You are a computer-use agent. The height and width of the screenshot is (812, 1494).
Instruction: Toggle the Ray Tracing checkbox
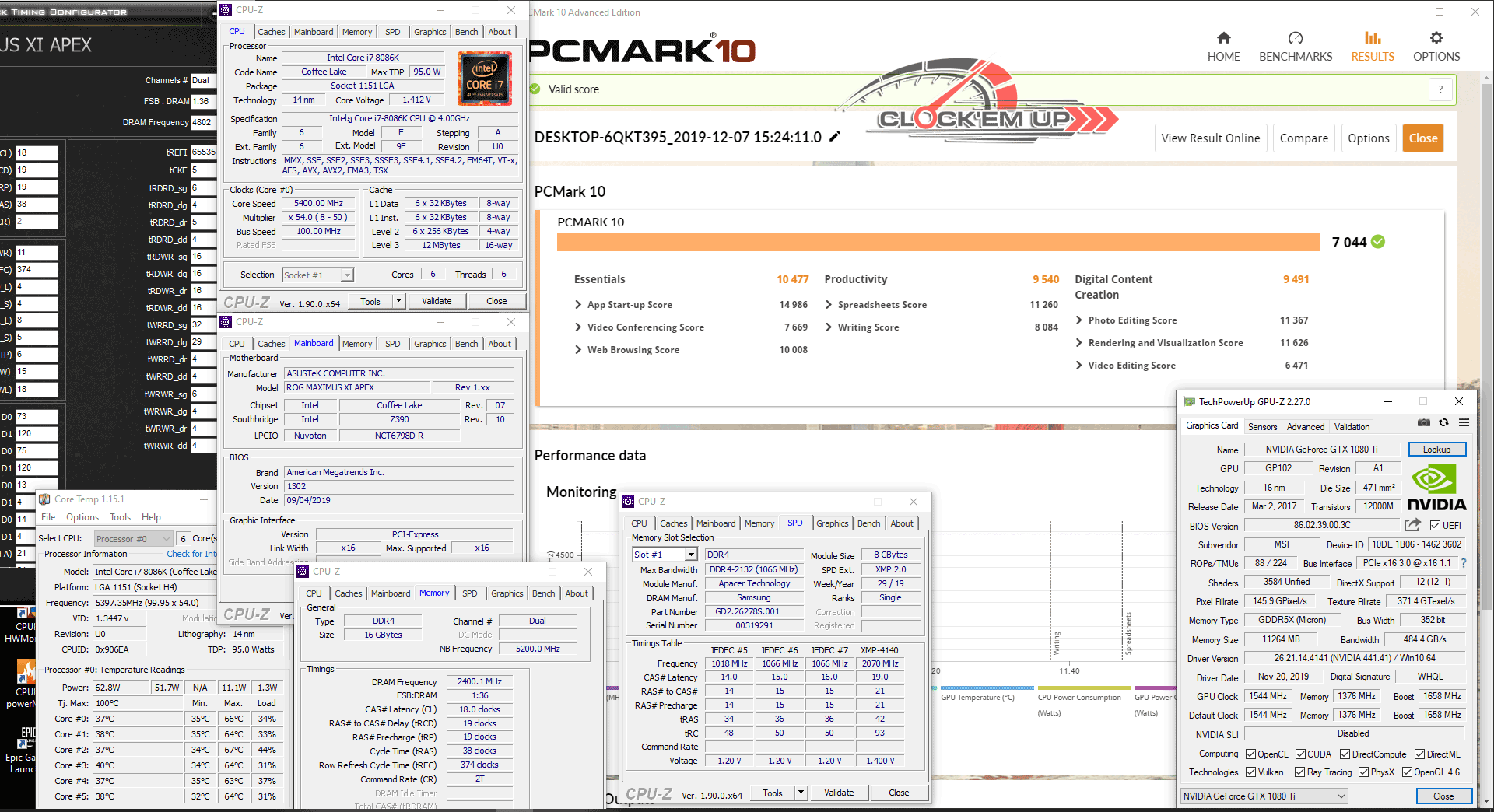pyautogui.click(x=1299, y=772)
